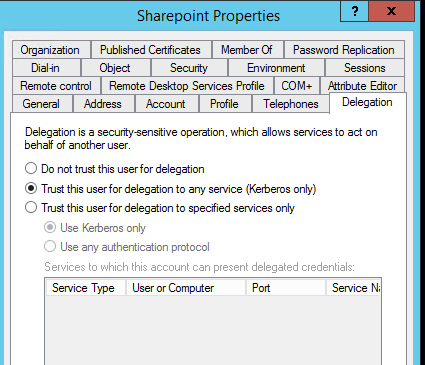This screenshot has width=425, height=365.
Task: Open the Attribute Editor tab
Action: pos(362,86)
